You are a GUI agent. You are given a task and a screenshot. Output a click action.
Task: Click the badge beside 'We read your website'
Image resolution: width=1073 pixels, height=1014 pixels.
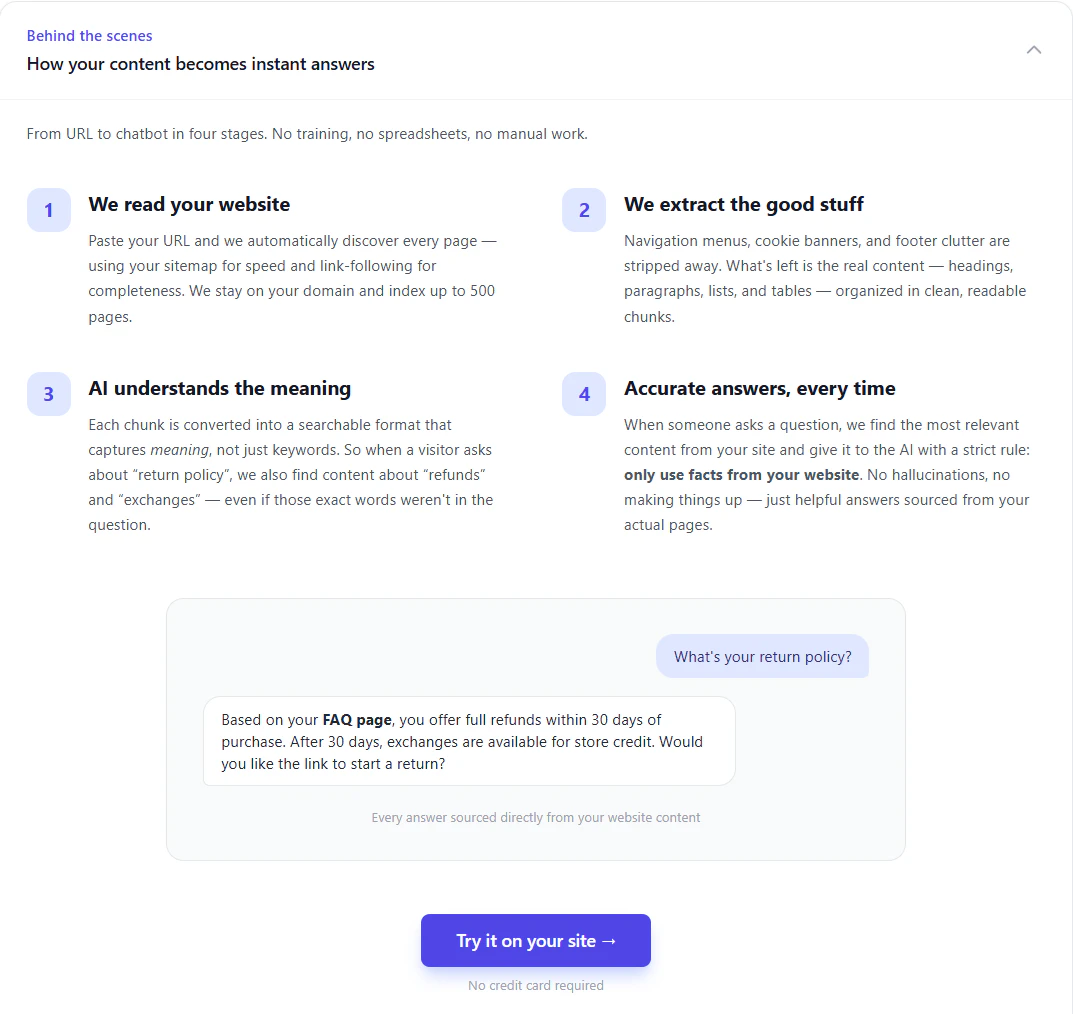[x=48, y=210]
